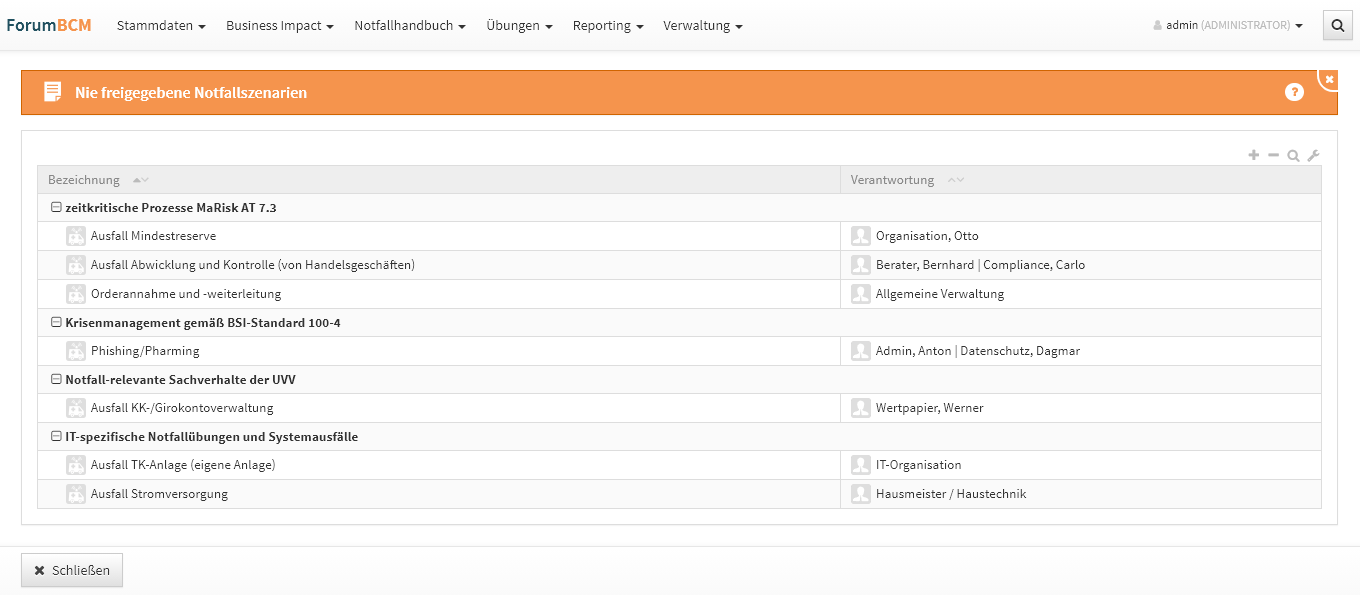
Task: Collapse Notfall-relevante Sachverhalte der UVV group
Action: [x=57, y=380]
